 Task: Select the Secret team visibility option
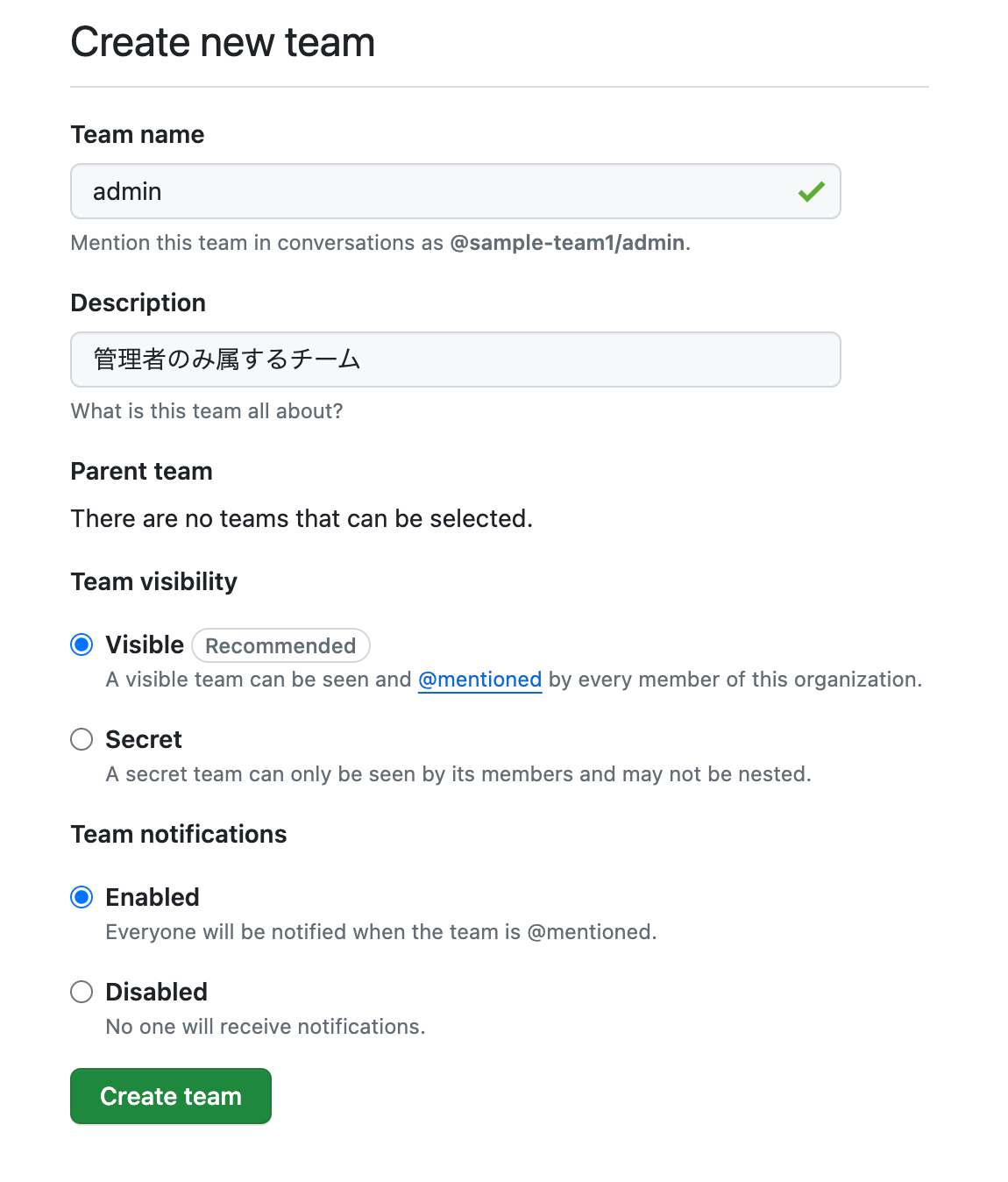(81, 739)
